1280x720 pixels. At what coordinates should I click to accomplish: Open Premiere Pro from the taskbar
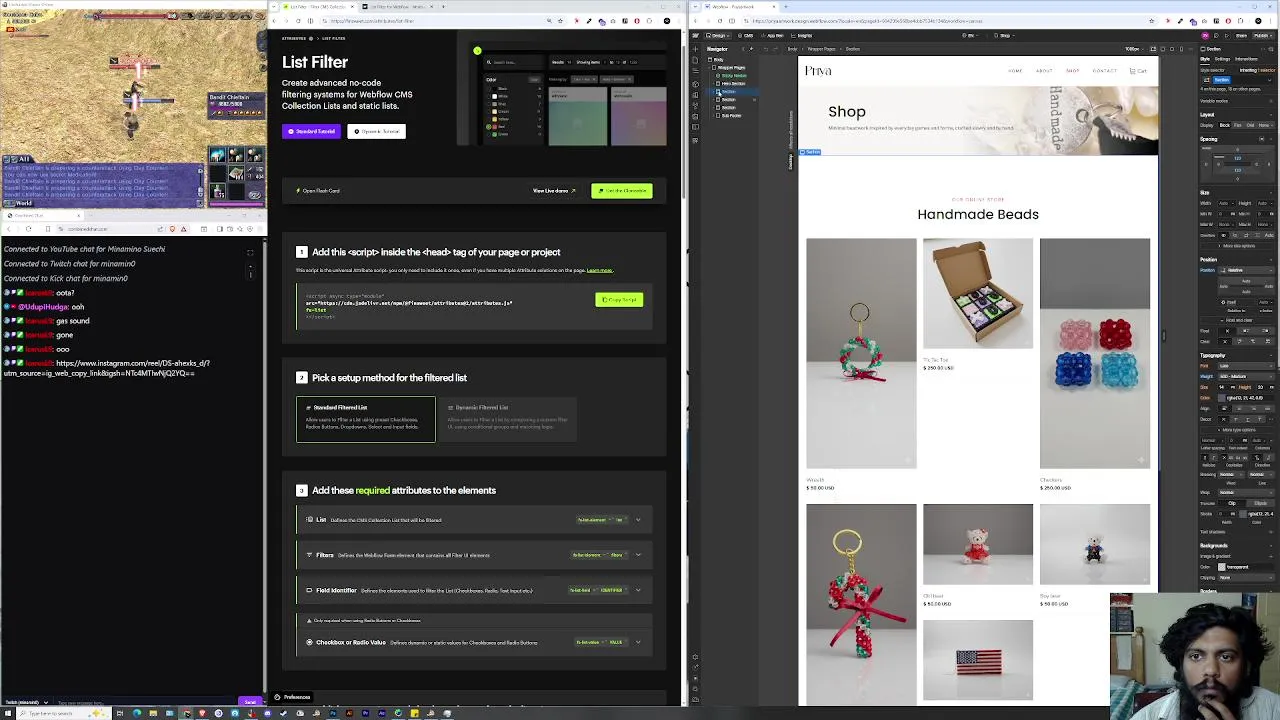click(365, 713)
